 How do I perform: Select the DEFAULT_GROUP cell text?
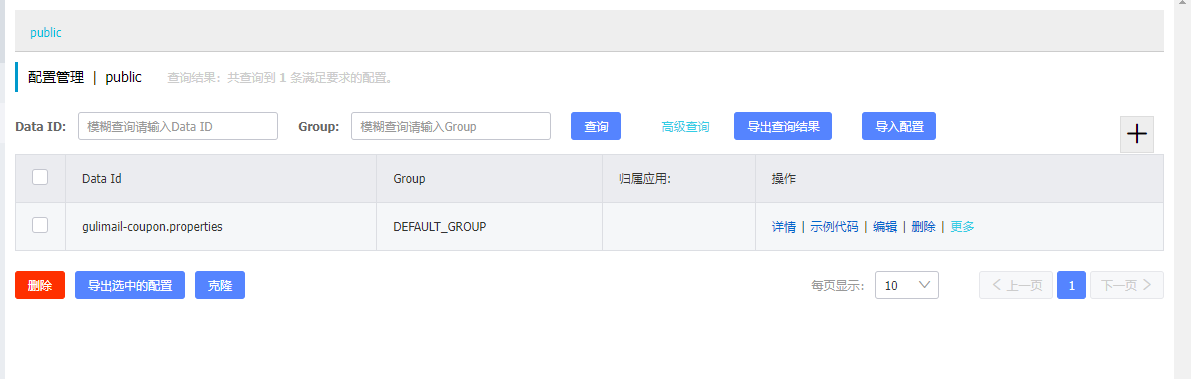440,226
